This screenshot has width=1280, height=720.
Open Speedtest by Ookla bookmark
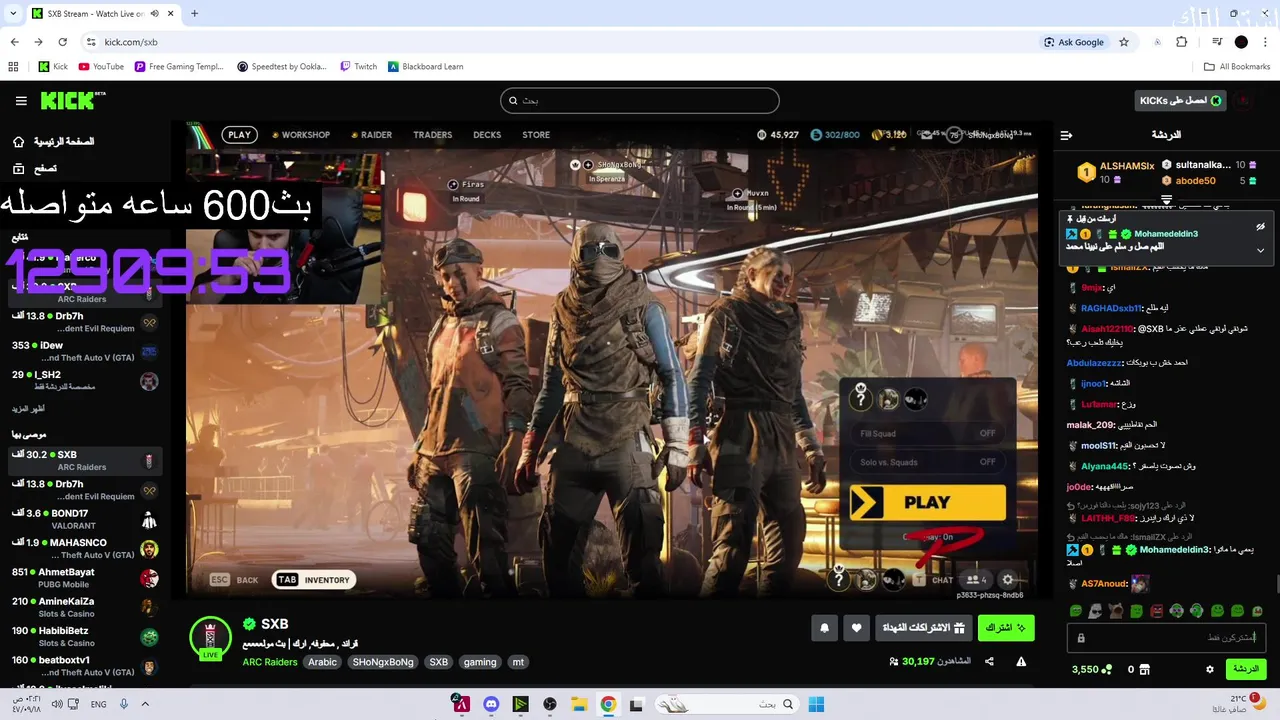[x=282, y=67]
